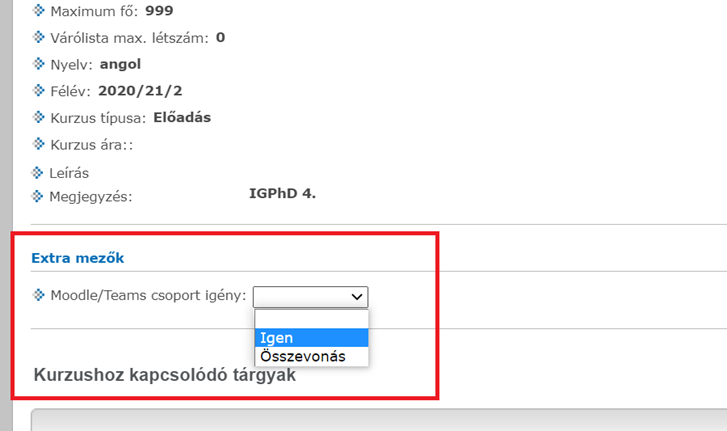Click the diamond bullet before Nyelv
This screenshot has width=727, height=431.
tap(39, 64)
